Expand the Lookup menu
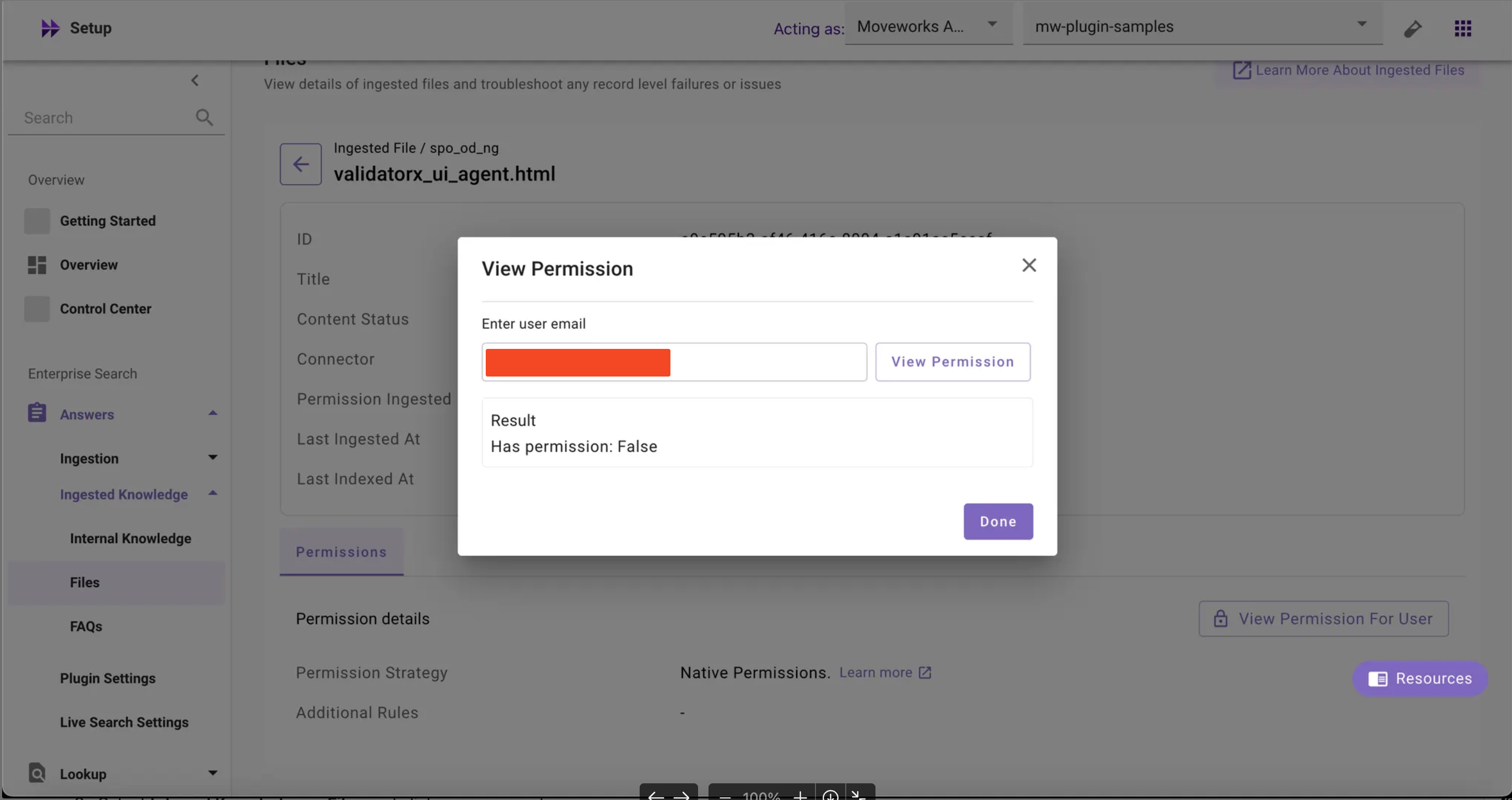The width and height of the screenshot is (1512, 800). tap(212, 773)
